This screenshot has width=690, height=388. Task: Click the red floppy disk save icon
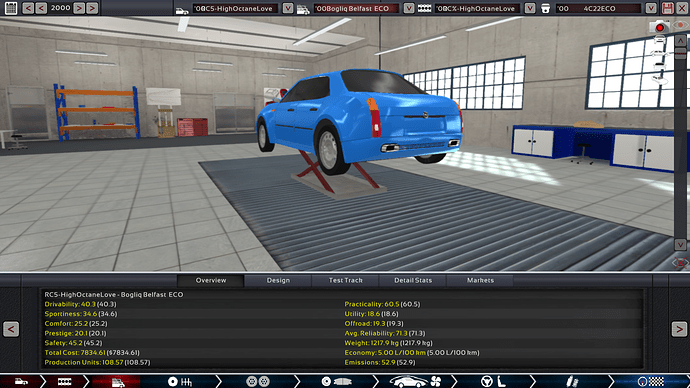(x=667, y=8)
